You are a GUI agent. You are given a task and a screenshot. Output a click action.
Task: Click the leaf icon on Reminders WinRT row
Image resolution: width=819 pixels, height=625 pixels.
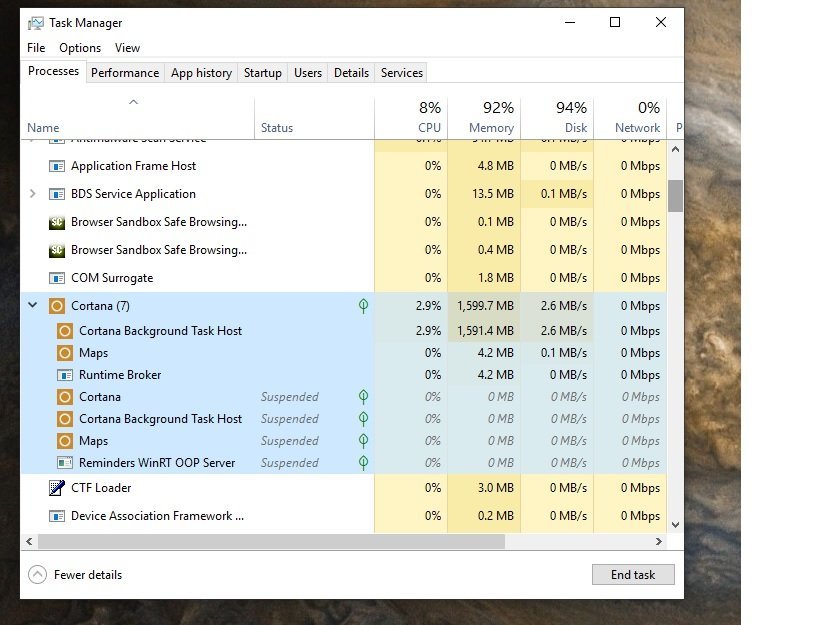[364, 463]
